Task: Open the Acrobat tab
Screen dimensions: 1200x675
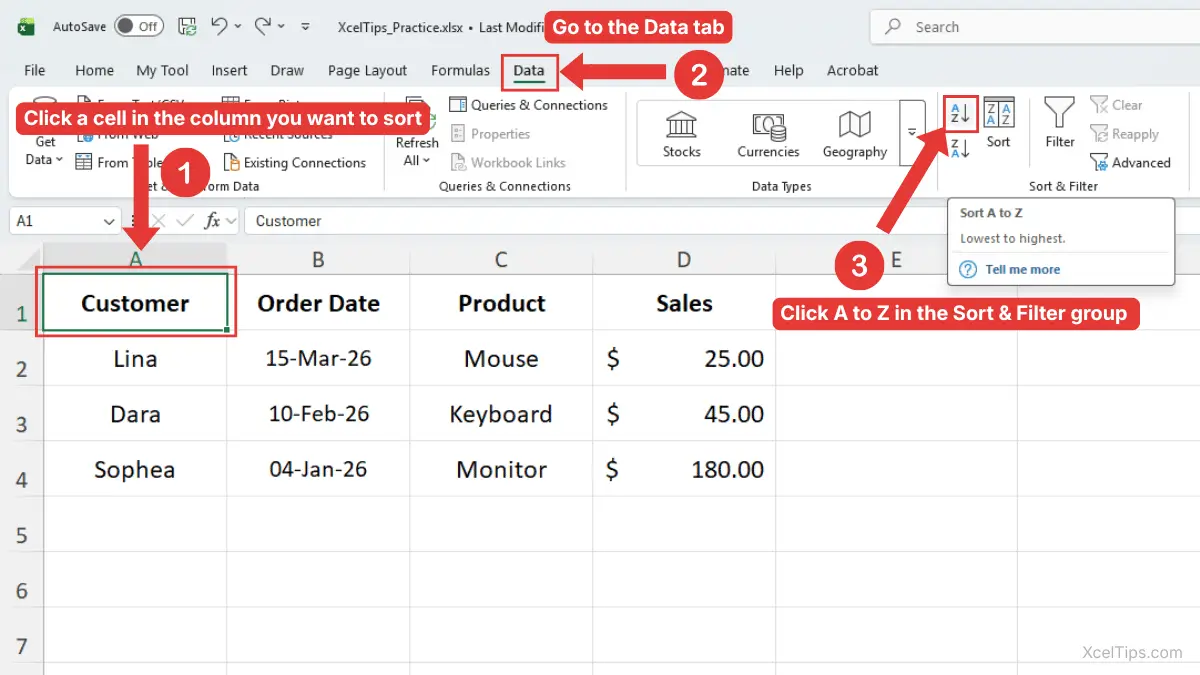Action: click(x=852, y=70)
